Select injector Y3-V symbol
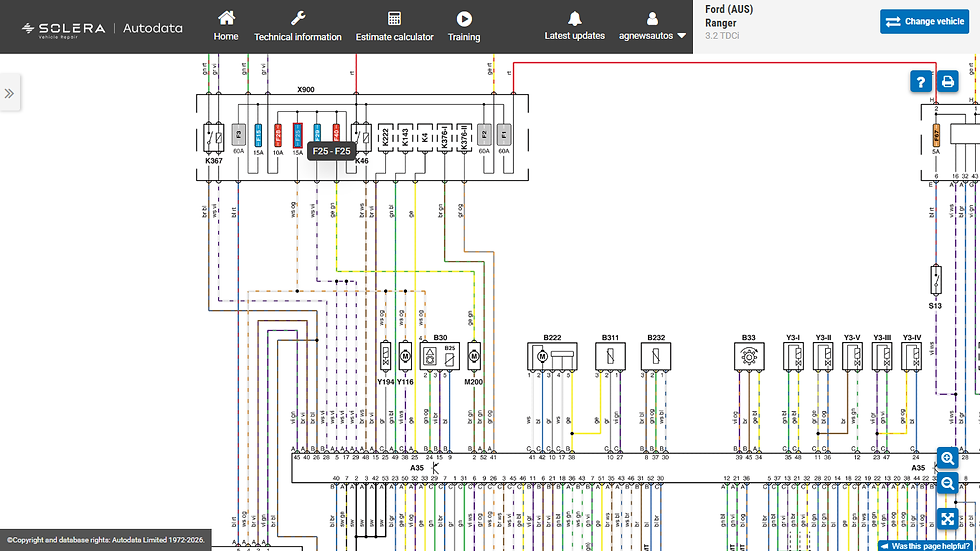 pos(852,357)
